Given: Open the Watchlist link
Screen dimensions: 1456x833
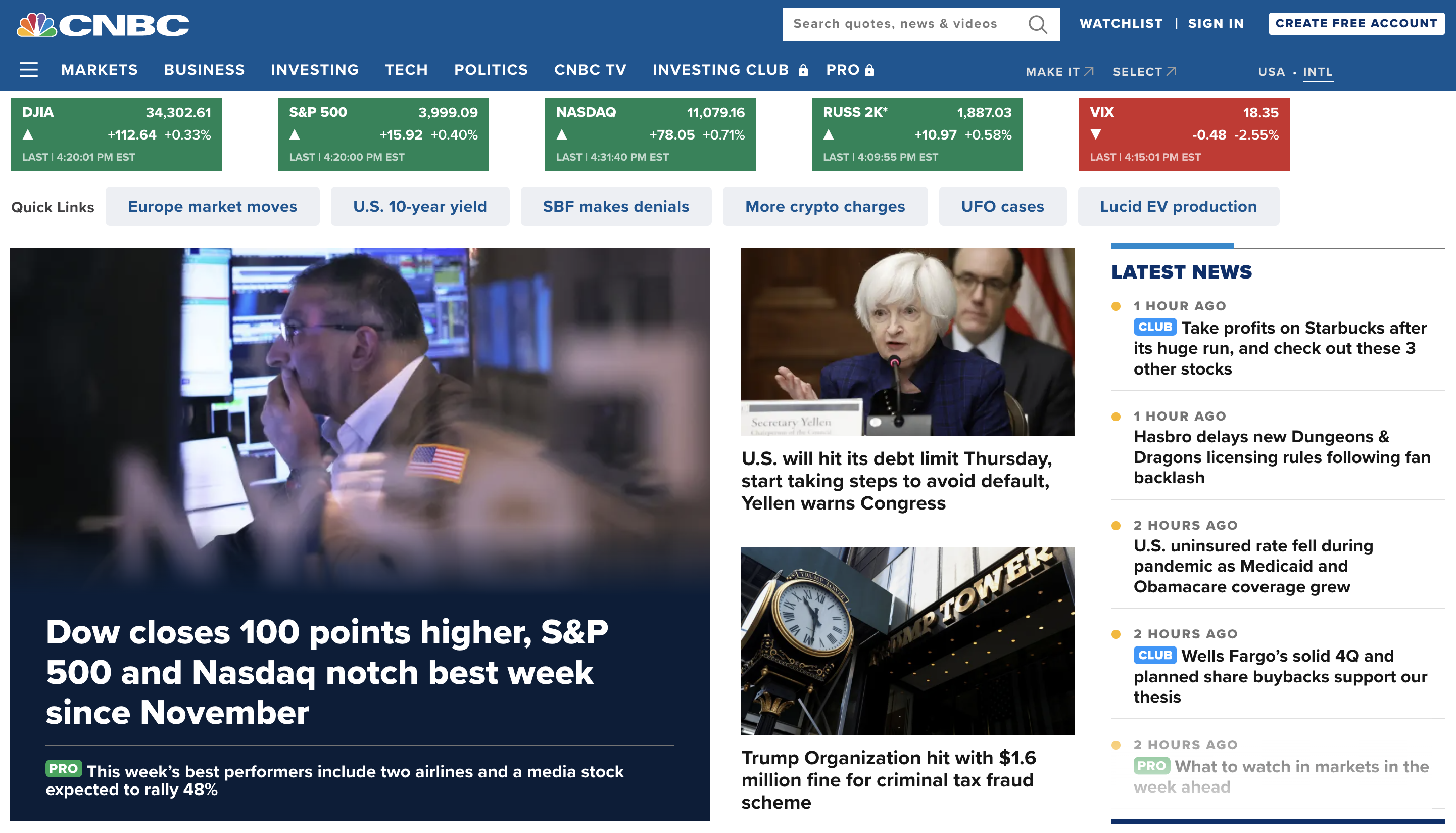Looking at the screenshot, I should 1121,23.
